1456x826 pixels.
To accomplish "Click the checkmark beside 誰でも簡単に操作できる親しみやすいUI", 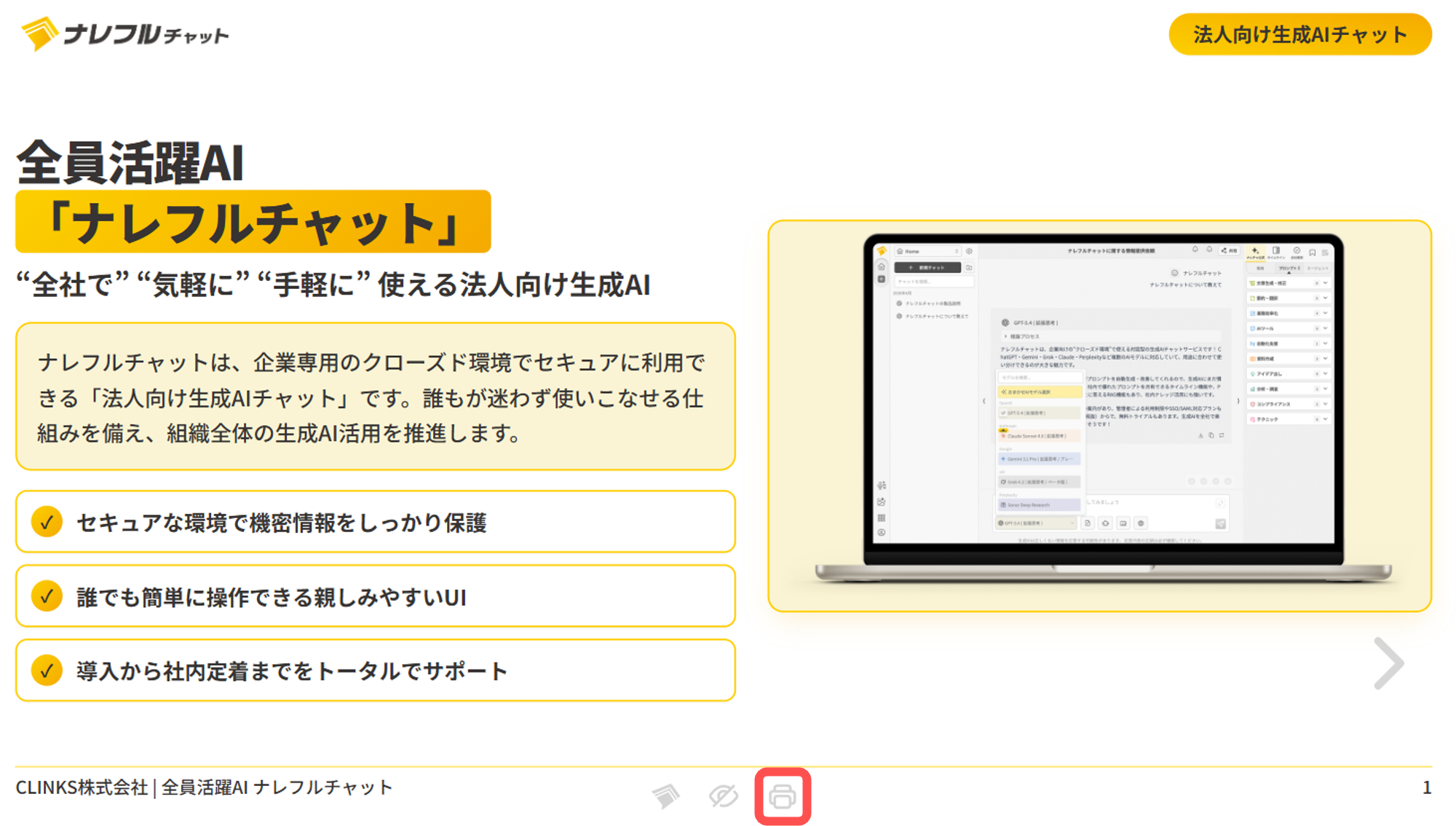I will pos(47,596).
